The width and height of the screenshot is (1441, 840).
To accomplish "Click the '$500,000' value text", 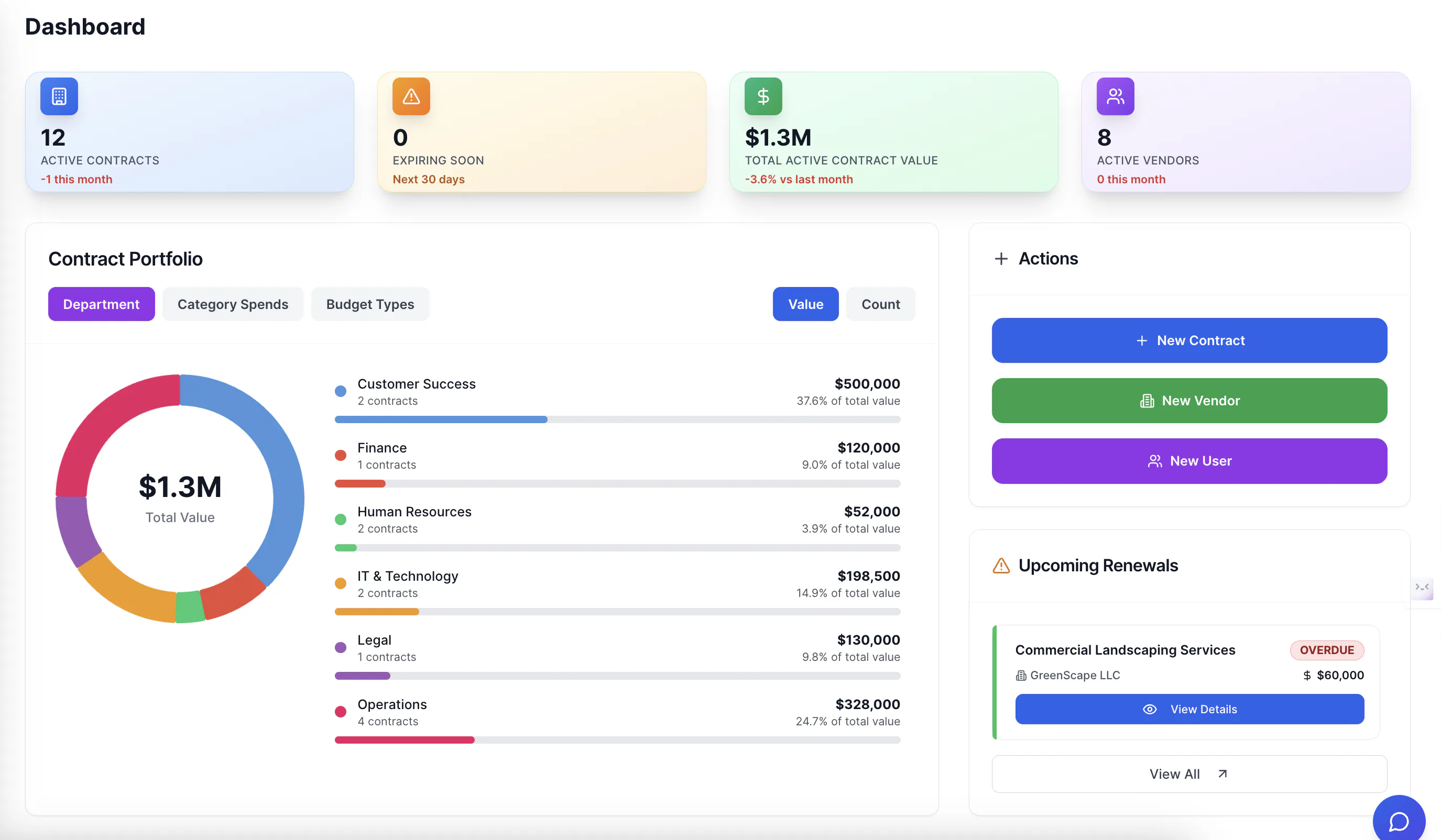I will (x=867, y=384).
